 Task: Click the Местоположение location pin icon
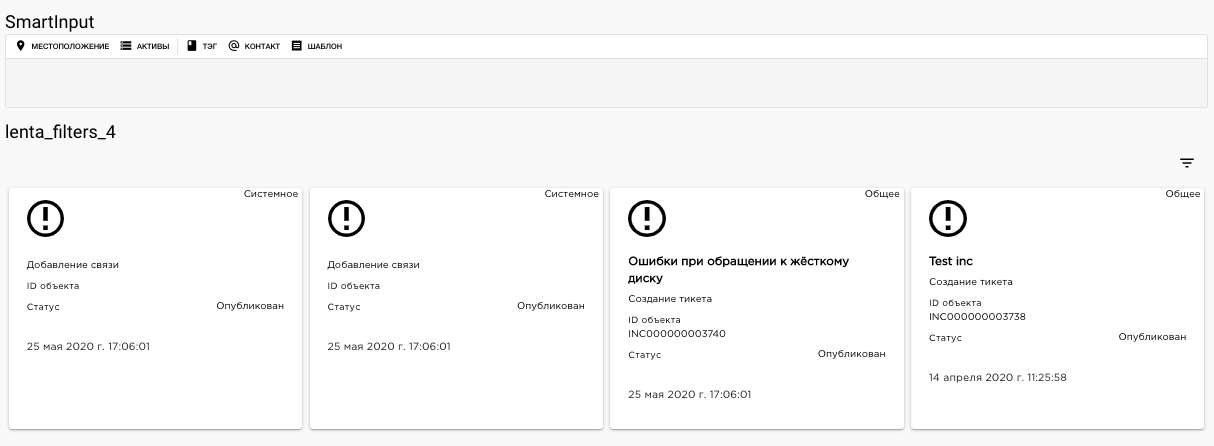[20, 46]
